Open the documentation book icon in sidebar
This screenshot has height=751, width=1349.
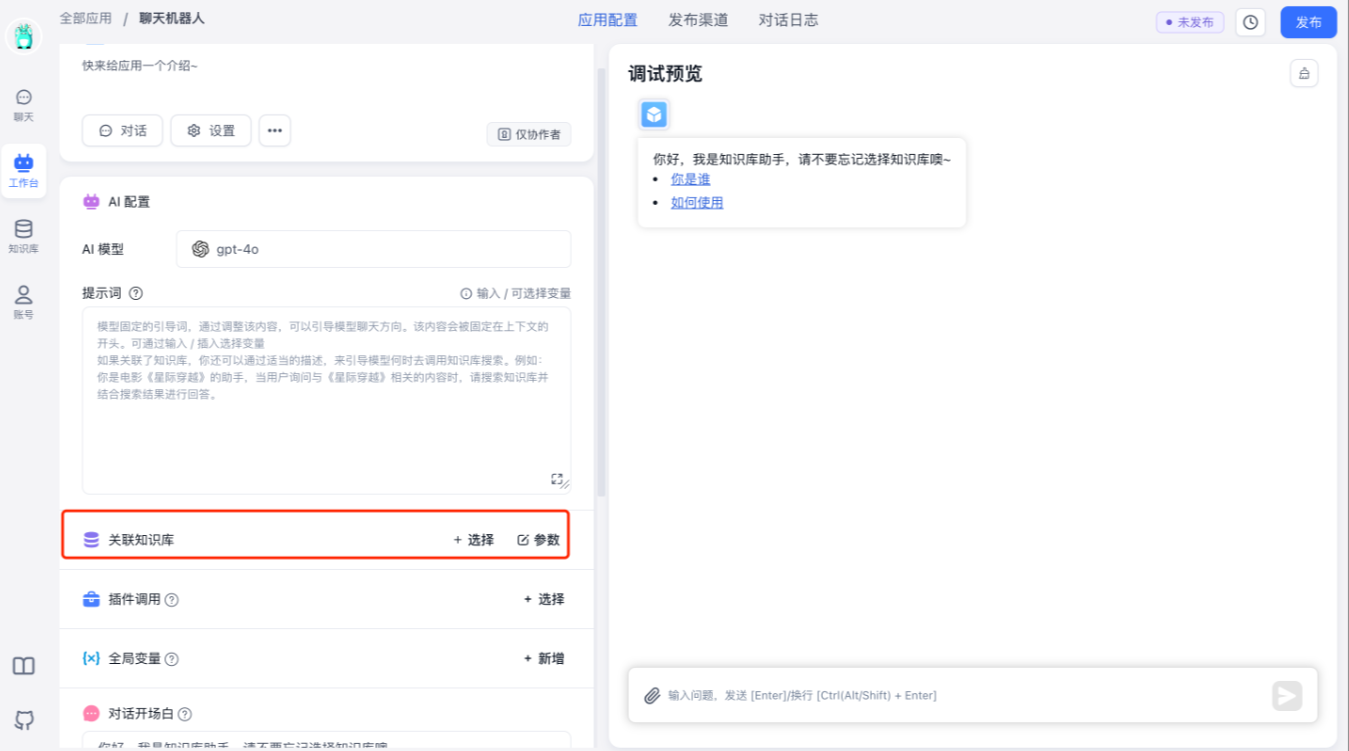(24, 666)
